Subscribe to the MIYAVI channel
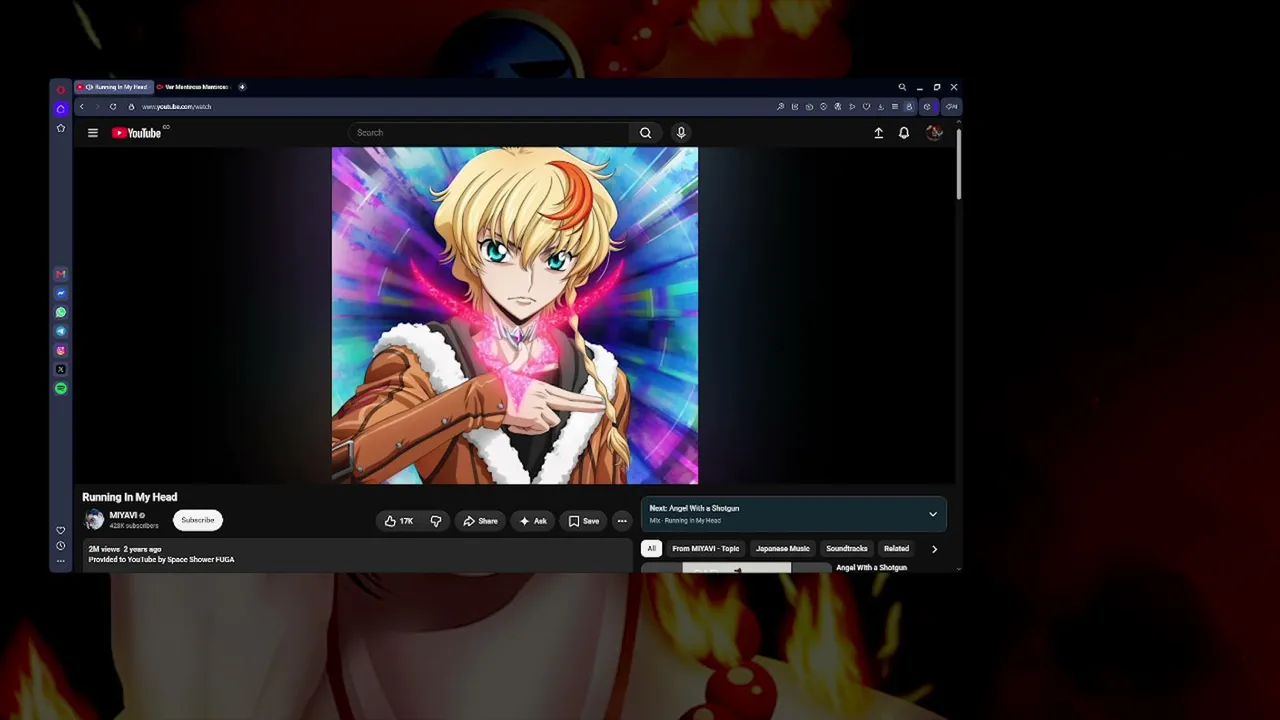Screen dimensions: 1280x720 click(198, 520)
